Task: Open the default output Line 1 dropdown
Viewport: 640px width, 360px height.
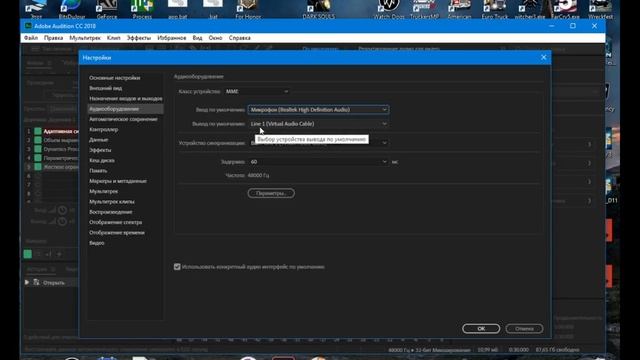Action: pyautogui.click(x=318, y=124)
